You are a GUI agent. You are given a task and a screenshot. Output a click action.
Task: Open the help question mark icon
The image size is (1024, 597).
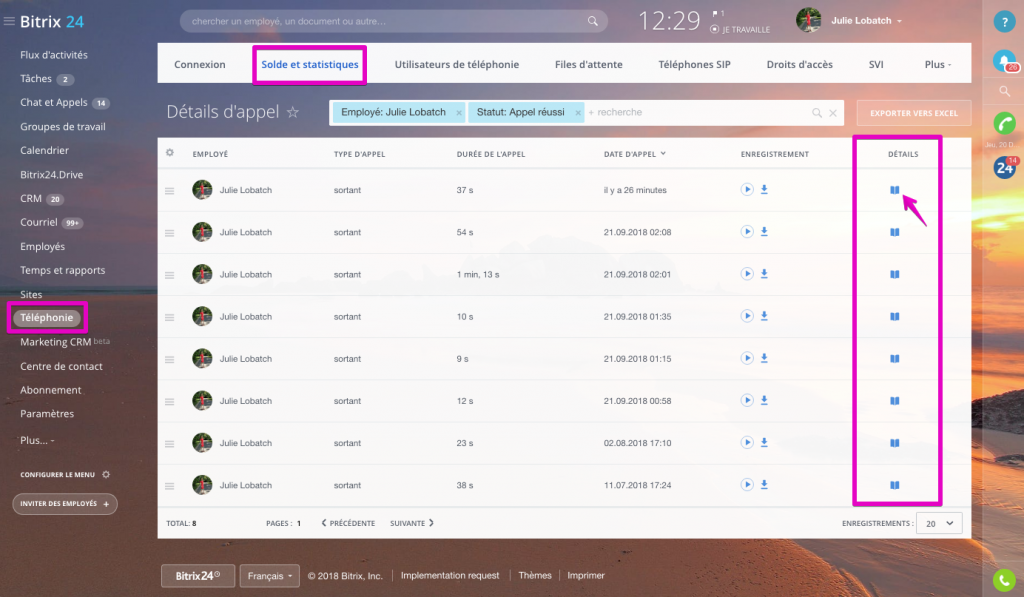coord(1004,22)
